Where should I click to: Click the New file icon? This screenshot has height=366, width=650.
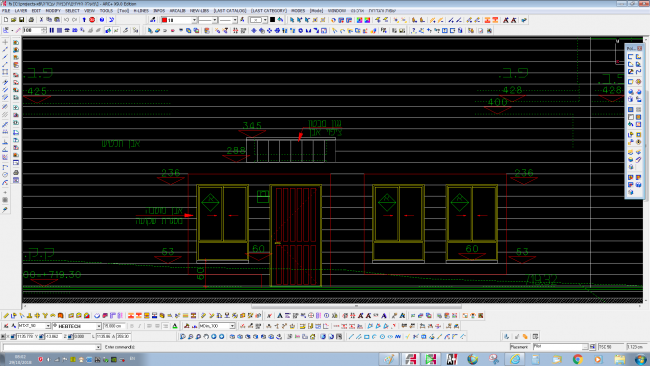6,19
